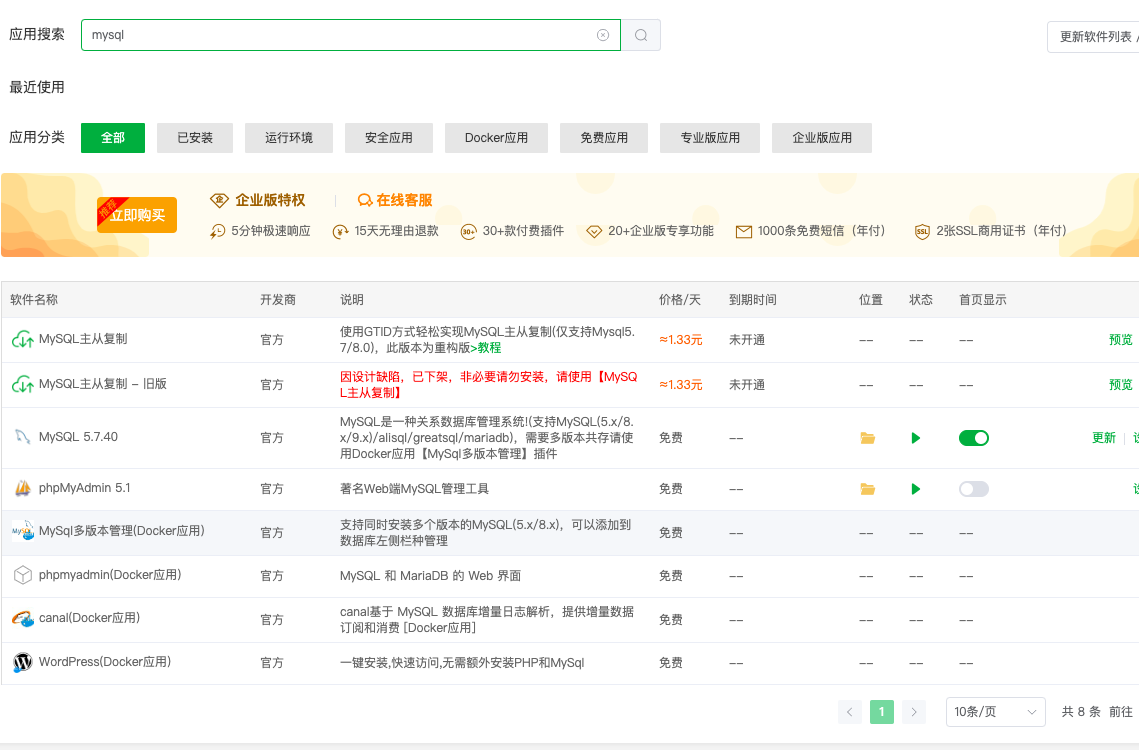Open the phpMyAdmin 5.1 folder location

pos(867,489)
